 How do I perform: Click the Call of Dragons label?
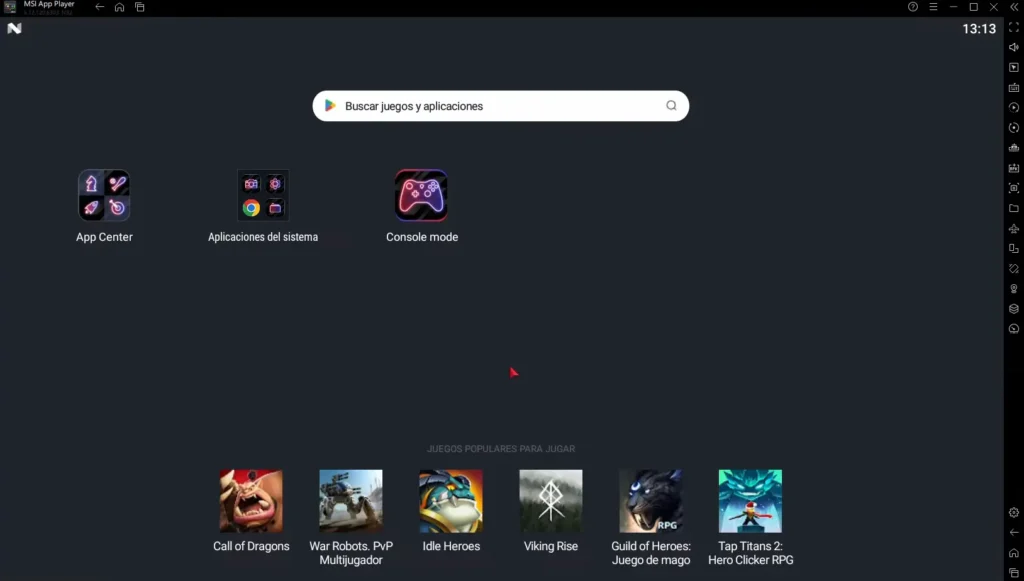(251, 546)
